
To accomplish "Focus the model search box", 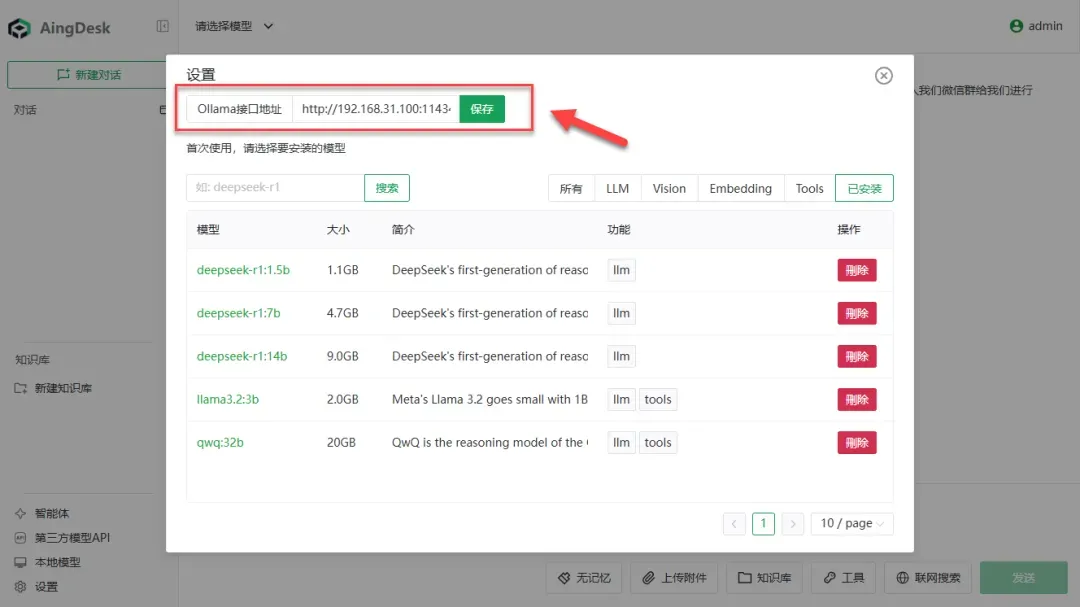I will (275, 187).
